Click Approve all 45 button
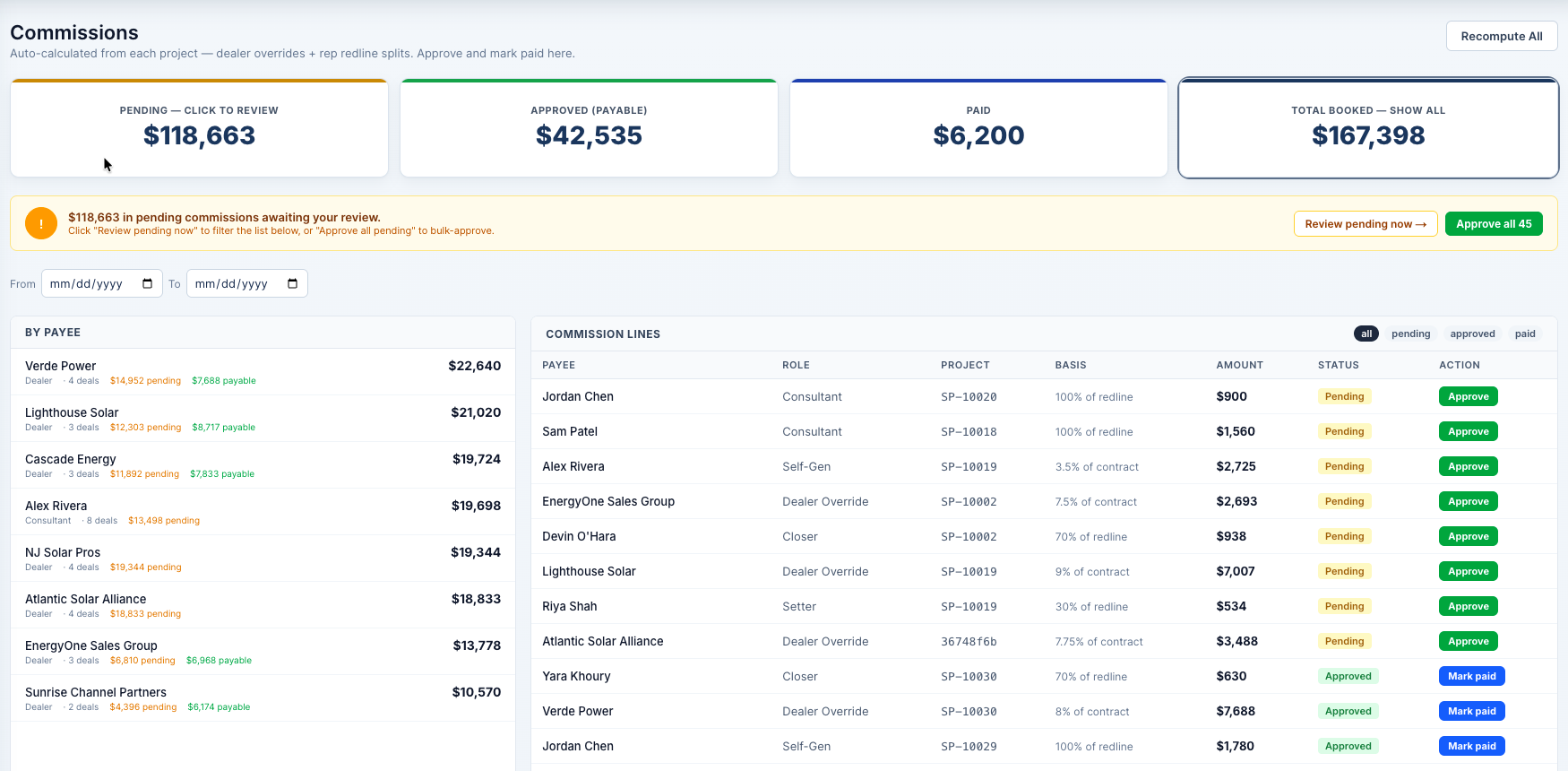 (x=1494, y=224)
